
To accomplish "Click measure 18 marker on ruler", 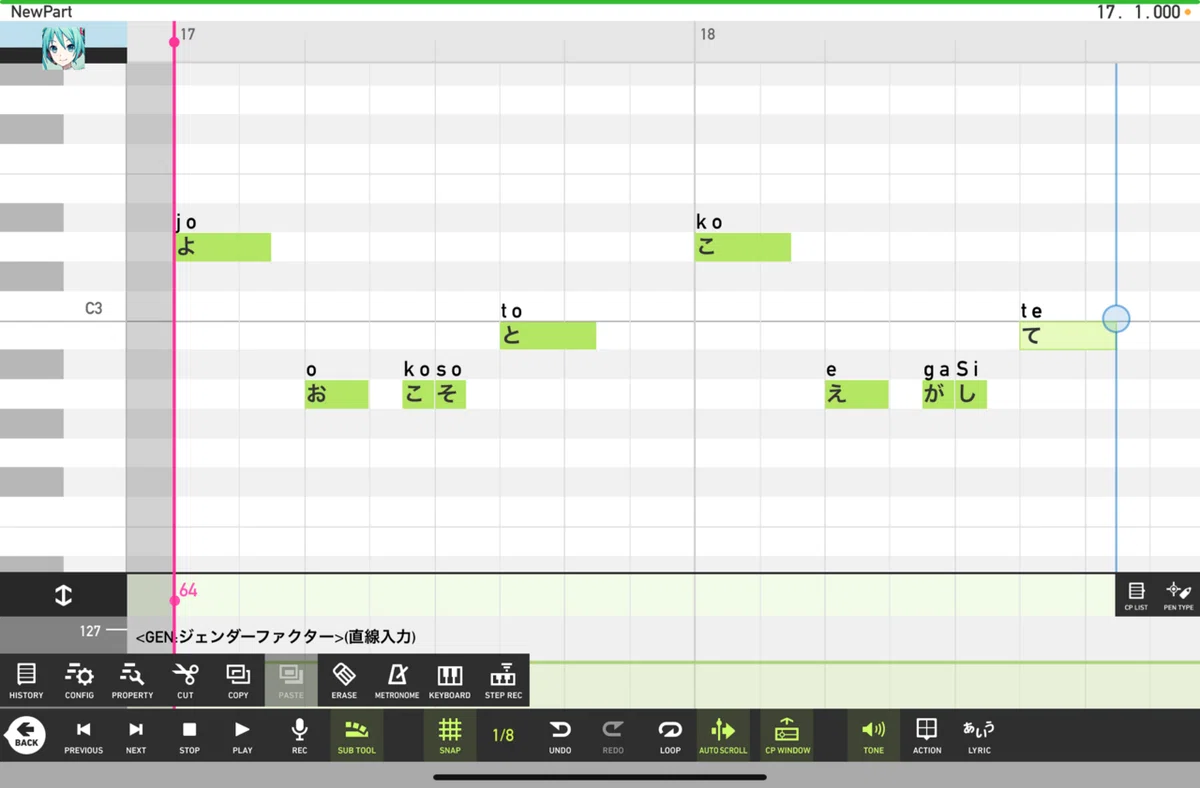I will (x=708, y=35).
